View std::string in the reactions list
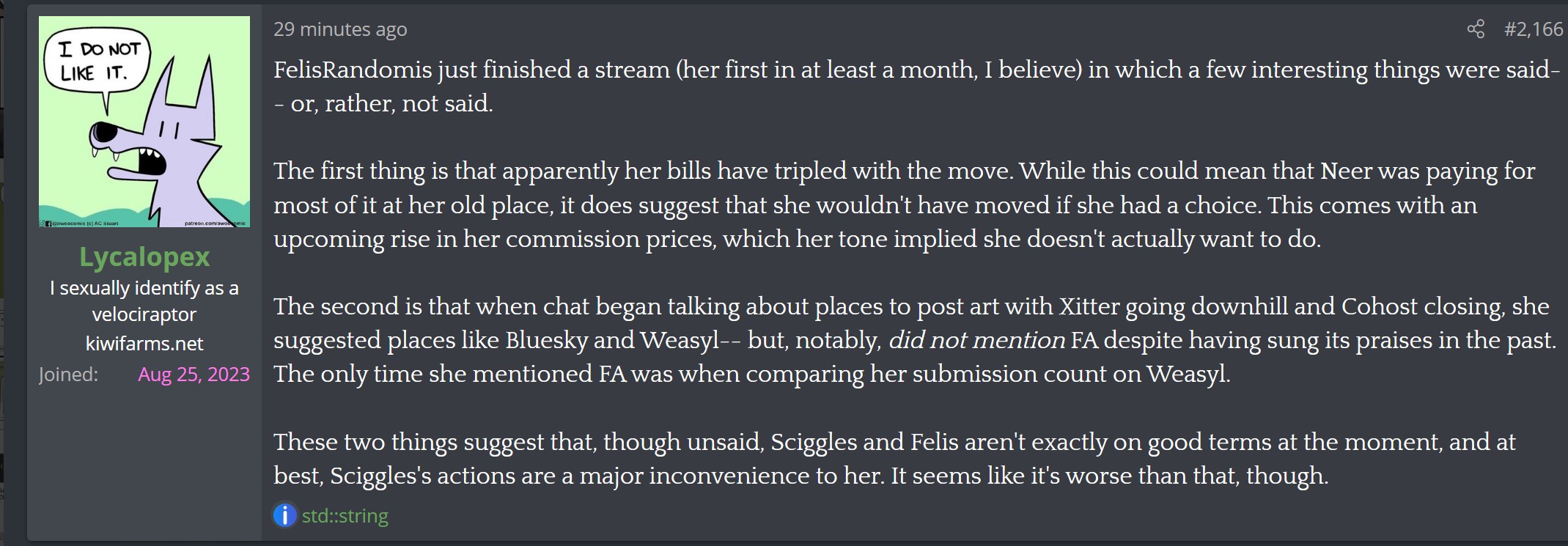This screenshot has width=1568, height=546. pyautogui.click(x=345, y=516)
